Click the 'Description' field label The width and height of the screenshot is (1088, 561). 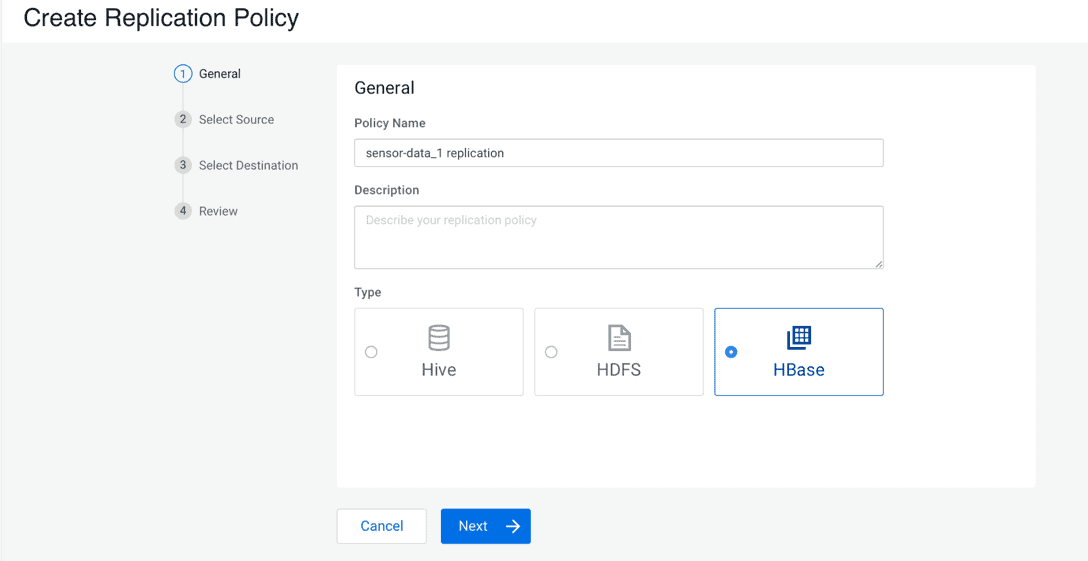coord(386,190)
